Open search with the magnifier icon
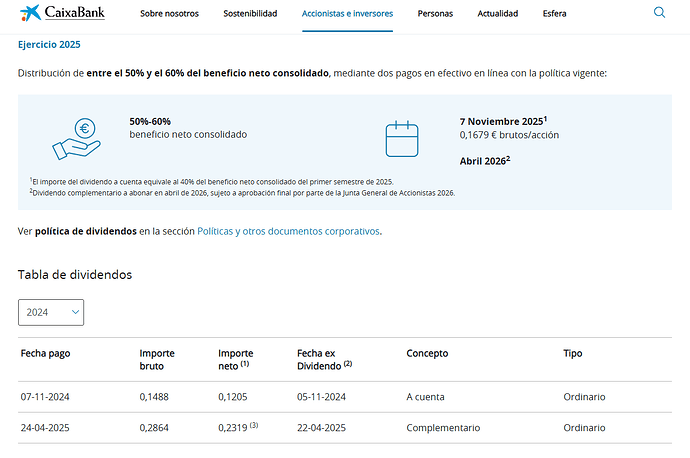Viewport: 690px width, 458px height. tap(659, 13)
